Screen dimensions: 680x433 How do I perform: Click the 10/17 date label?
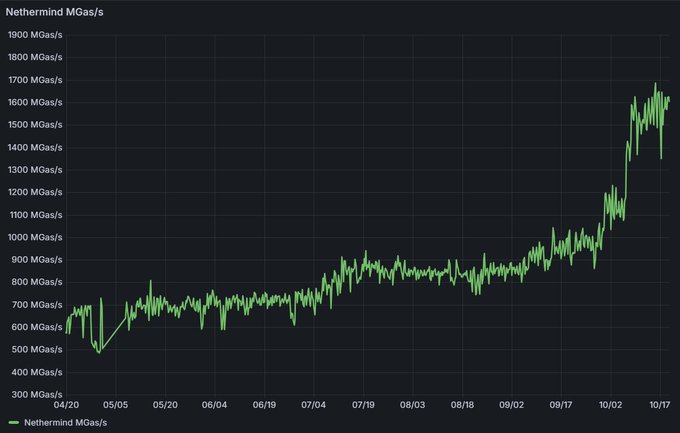click(660, 405)
